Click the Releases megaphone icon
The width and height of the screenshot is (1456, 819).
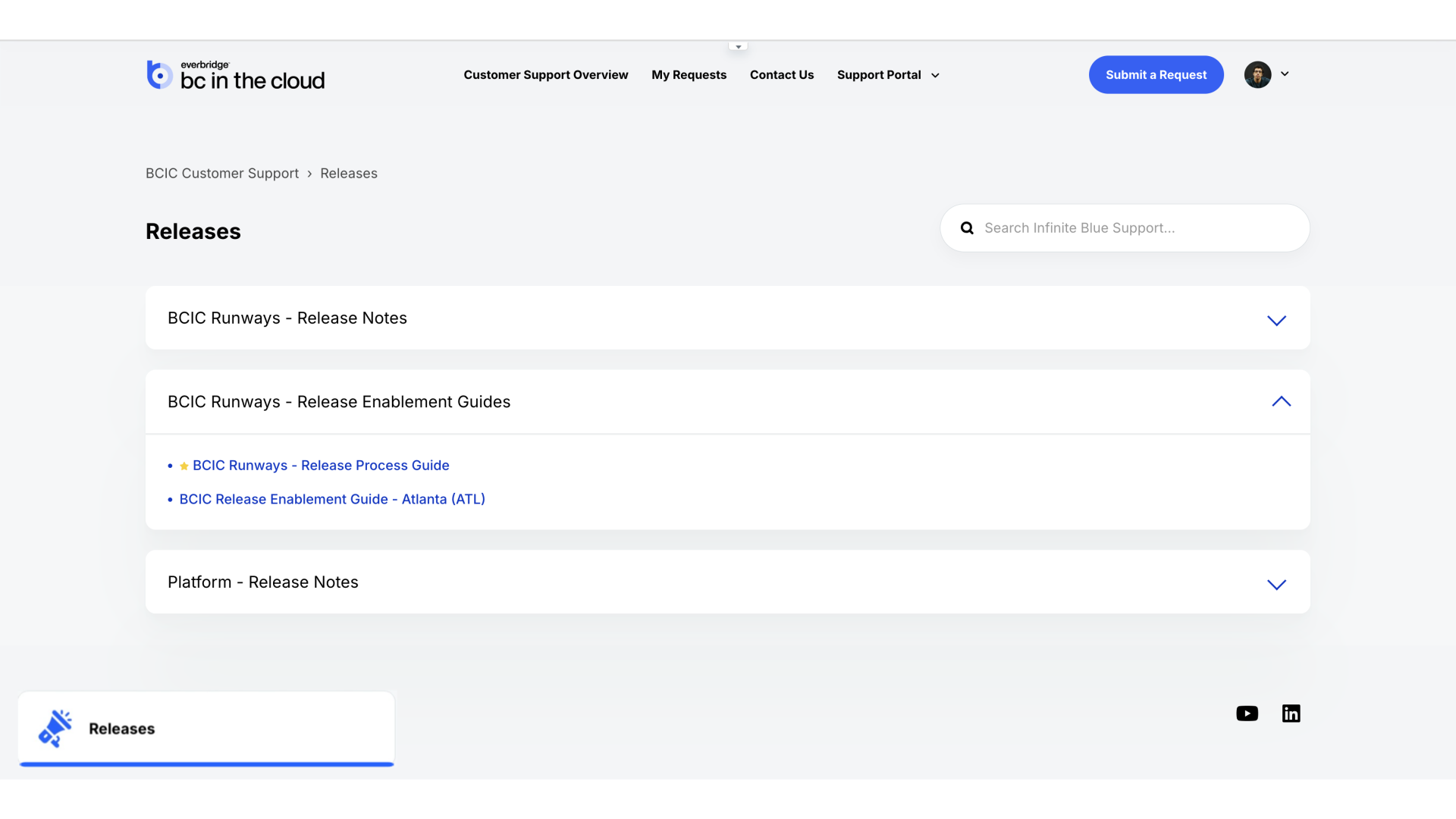[55, 729]
